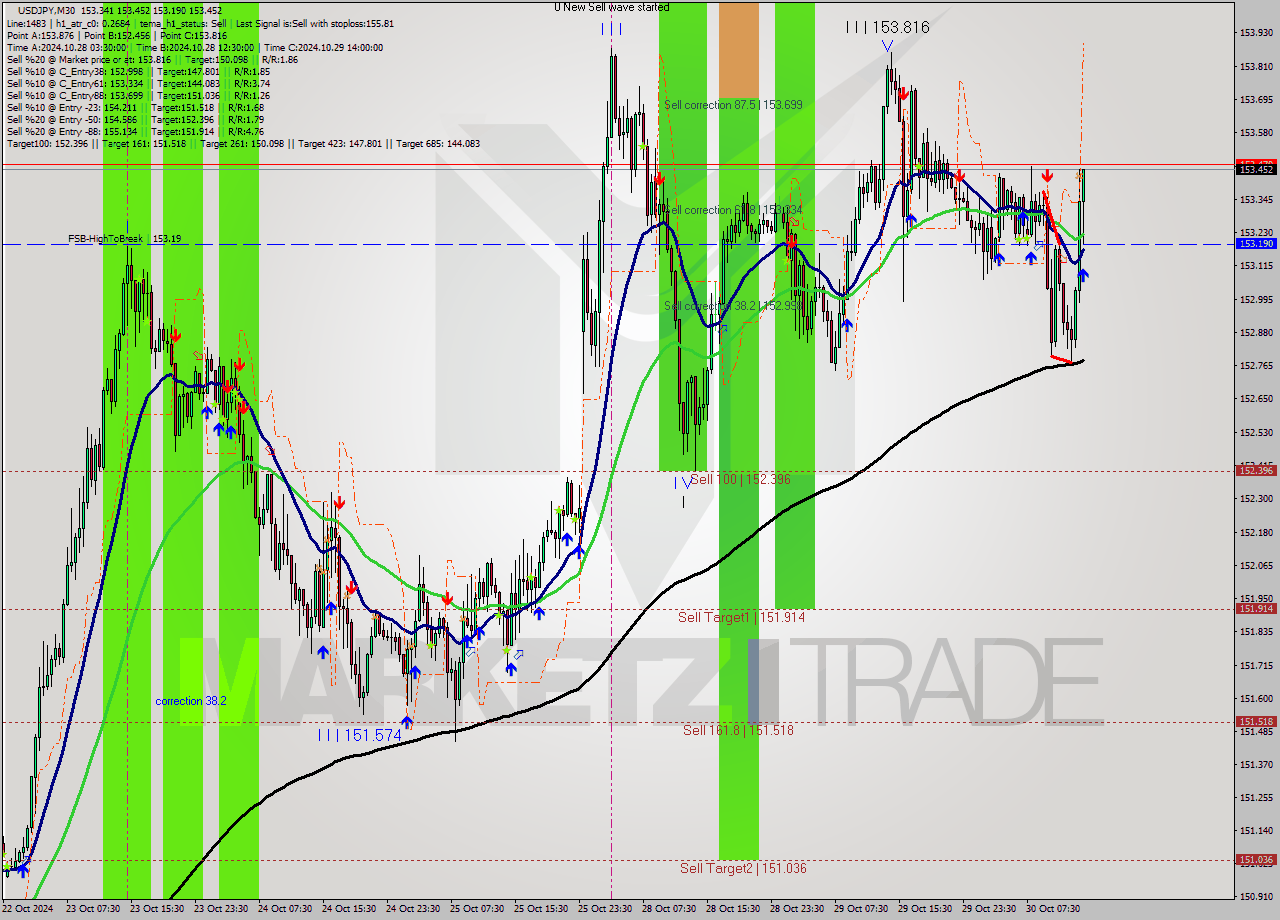1280x920 pixels.
Task: Click the '25 Oct 07:30' time label
Action: pyautogui.click(x=477, y=909)
